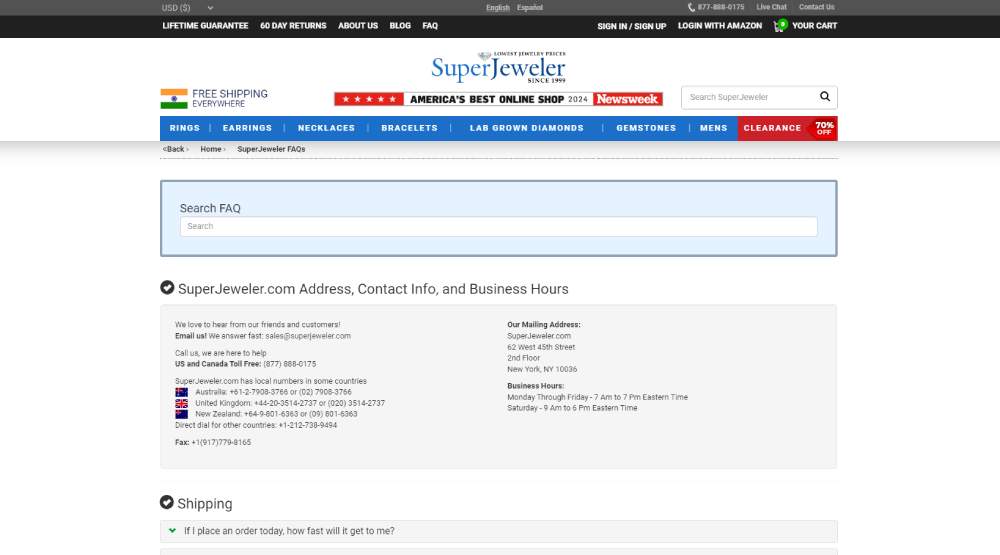Click the 877-888-0175 number in header
This screenshot has width=1000, height=555.
click(721, 7)
